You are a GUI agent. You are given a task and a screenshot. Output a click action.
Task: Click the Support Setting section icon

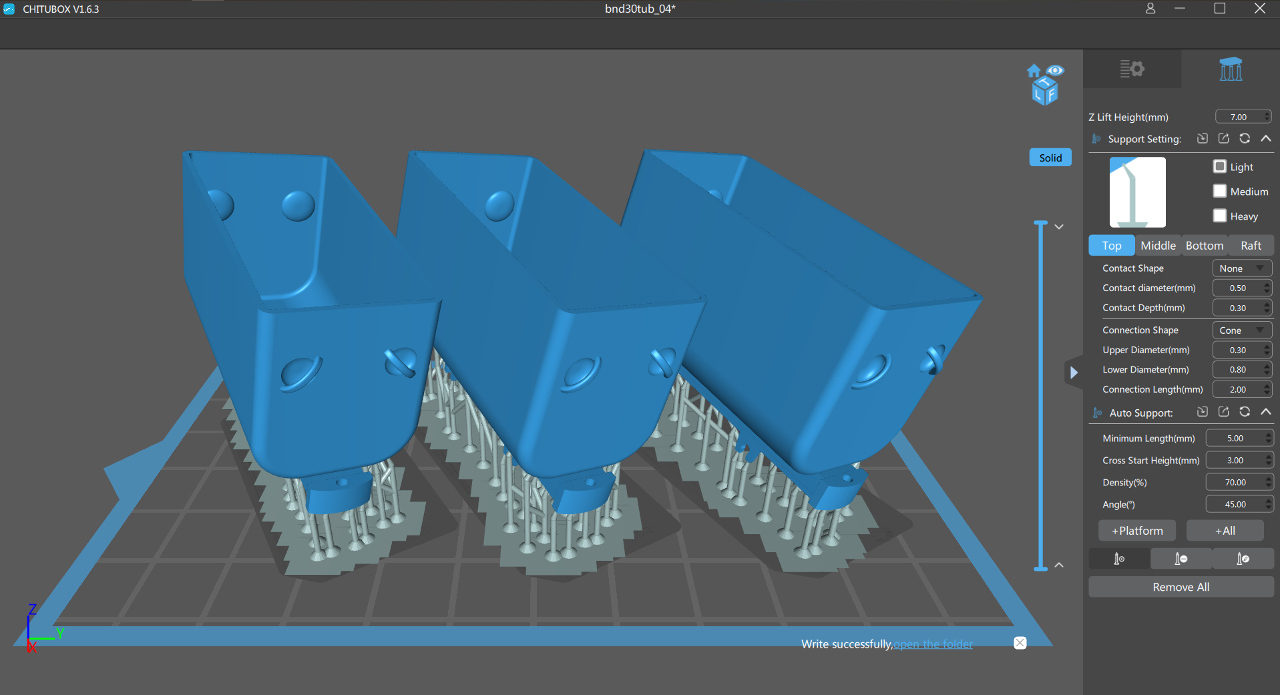pos(1096,139)
